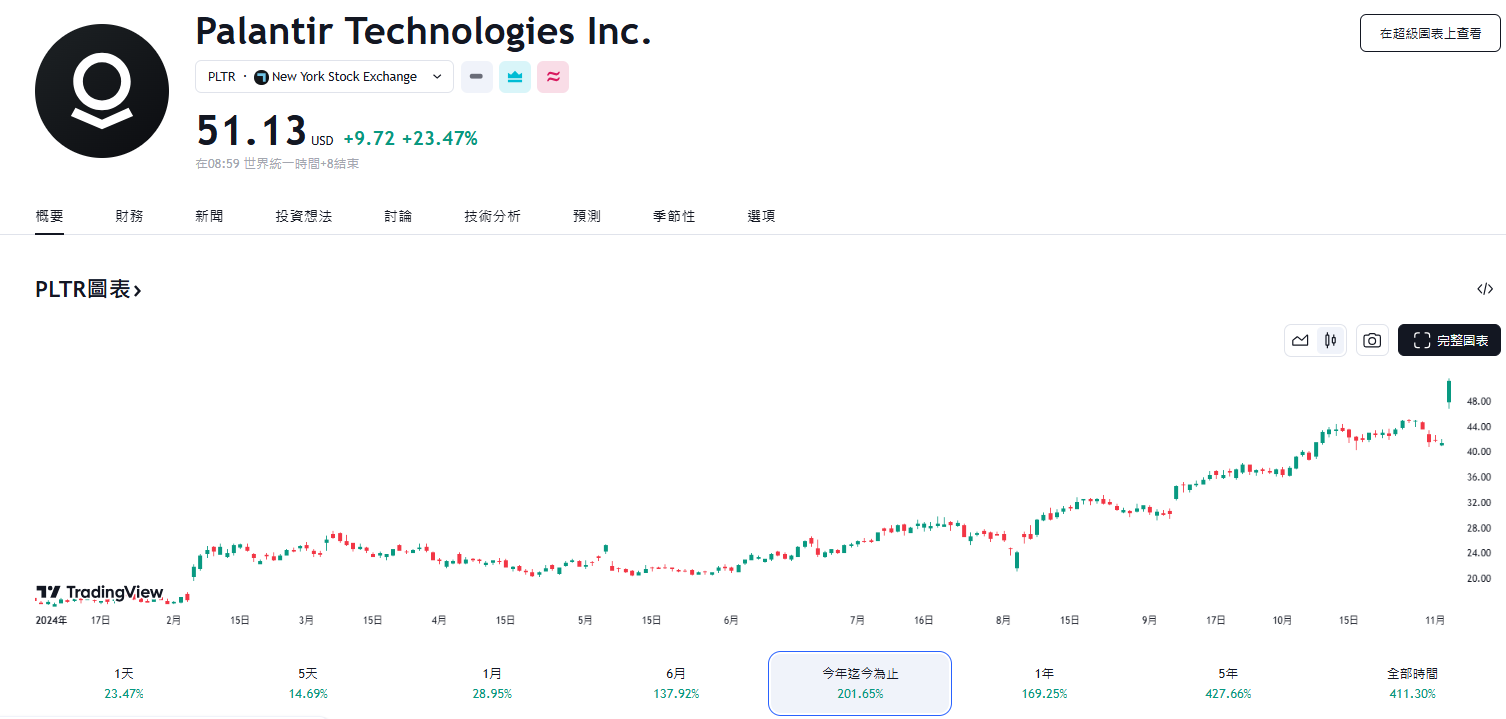1506x719 pixels.
Task: Click the TradingView logo on the chart
Action: (100, 592)
